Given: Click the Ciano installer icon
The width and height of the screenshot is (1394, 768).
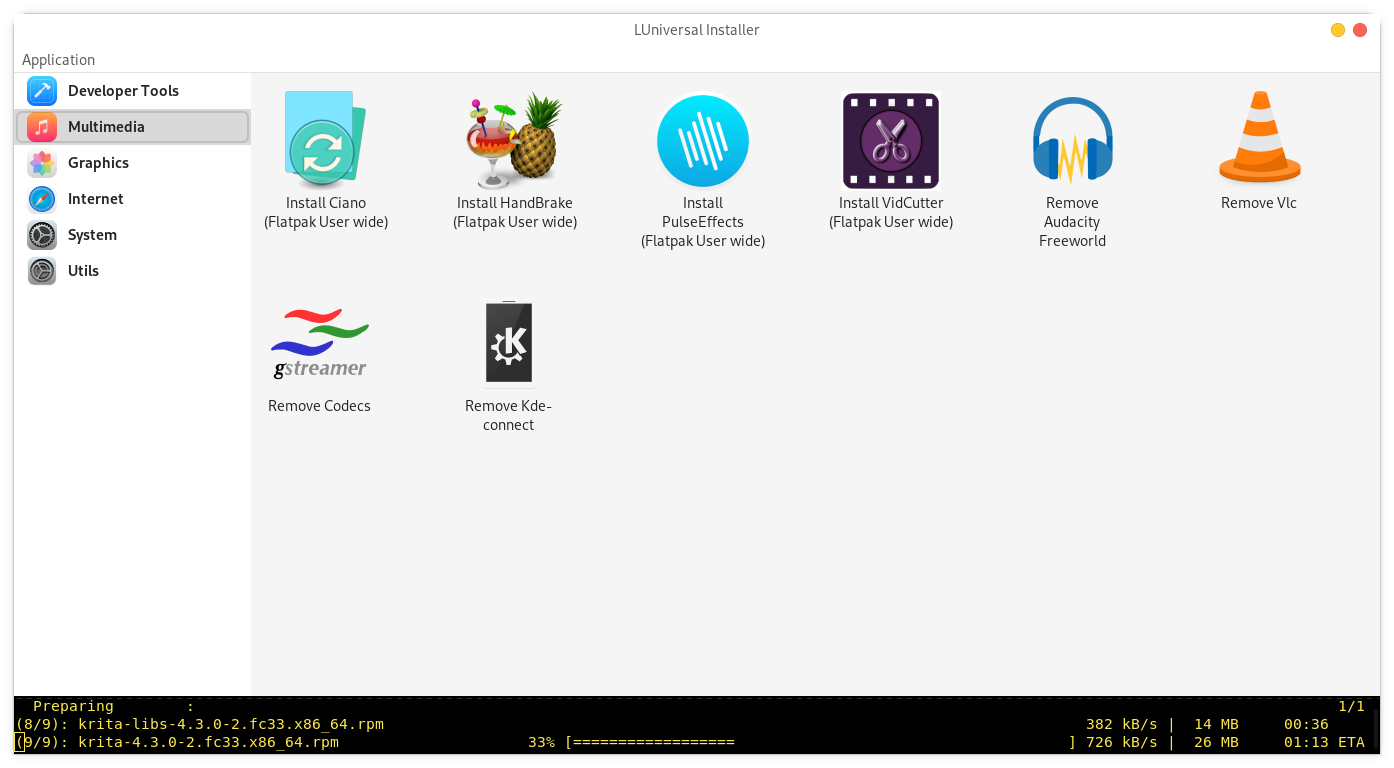Looking at the screenshot, I should coord(326,140).
